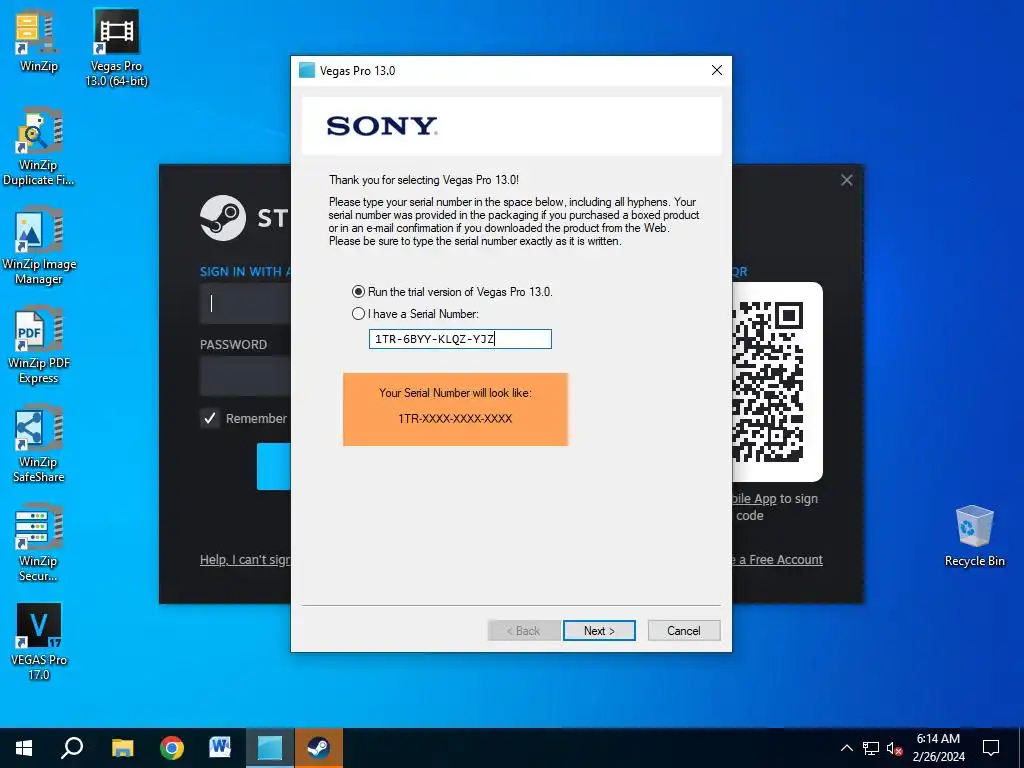Click 'Your Serial Number will look like:' text

pos(455,393)
